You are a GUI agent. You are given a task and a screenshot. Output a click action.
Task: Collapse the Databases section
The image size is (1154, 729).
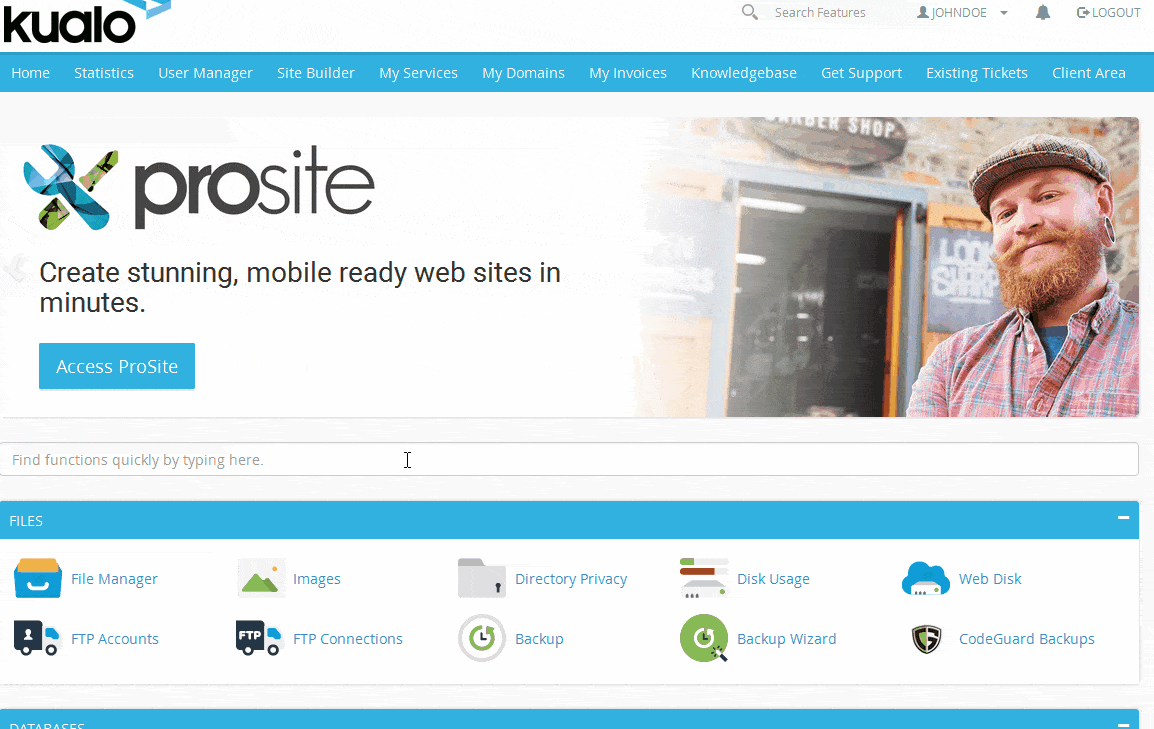1123,723
